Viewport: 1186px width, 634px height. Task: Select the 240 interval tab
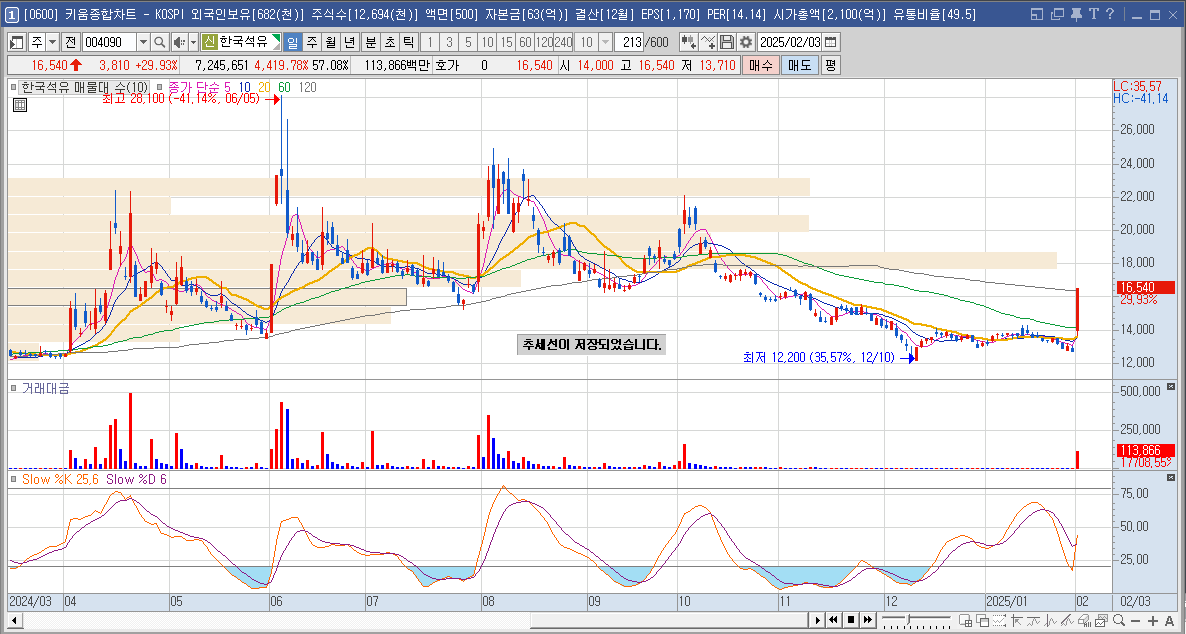tap(564, 42)
